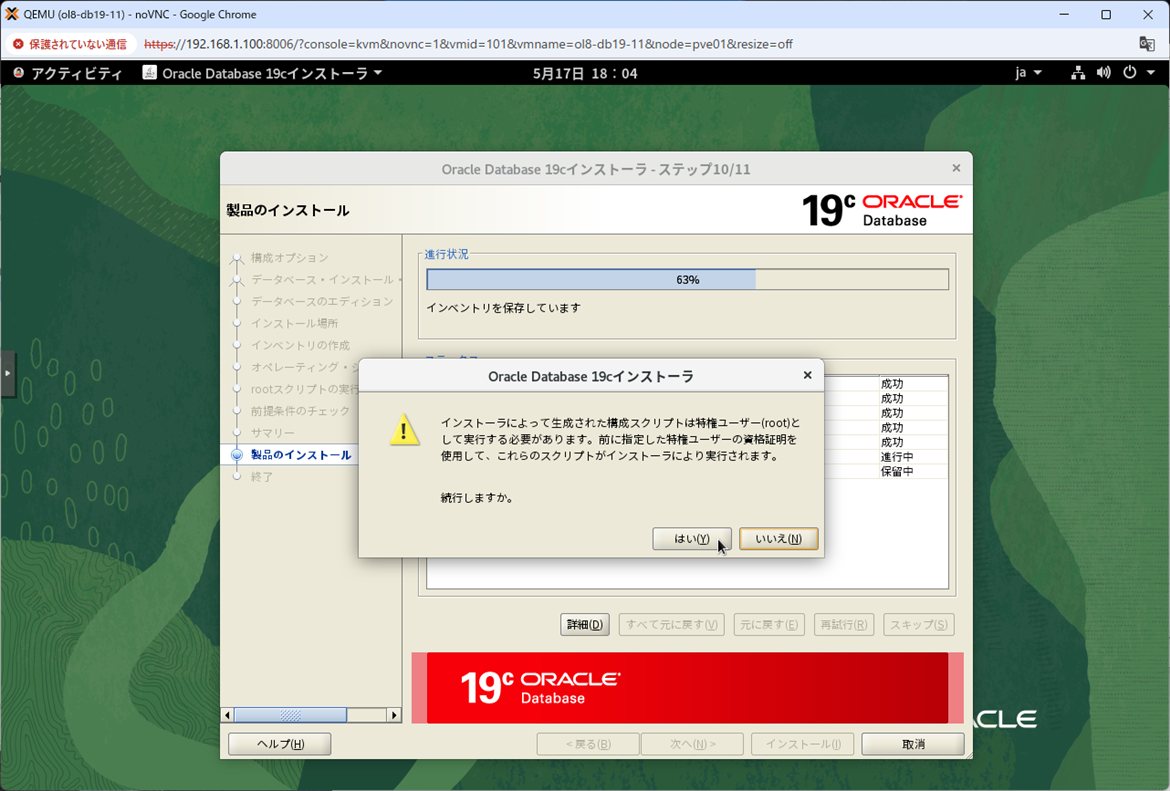Click the activities logo icon
1170x791 pixels.
(19, 72)
